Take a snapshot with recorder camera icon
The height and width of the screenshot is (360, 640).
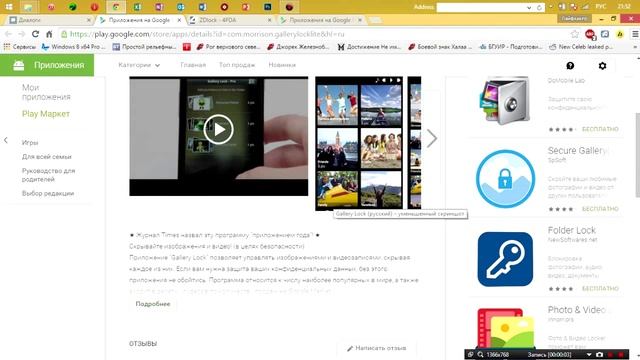(599, 355)
